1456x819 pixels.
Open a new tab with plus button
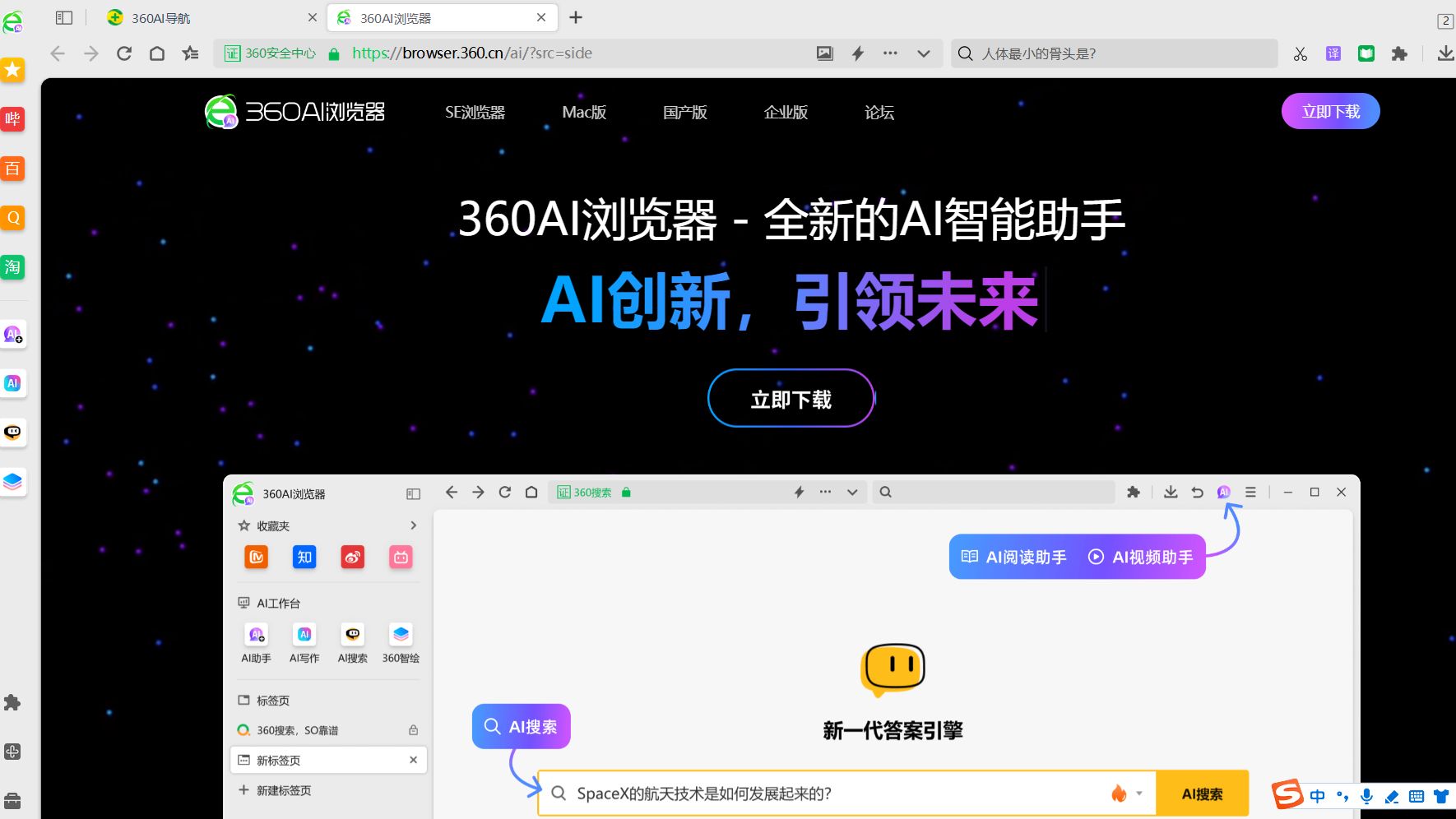576,17
